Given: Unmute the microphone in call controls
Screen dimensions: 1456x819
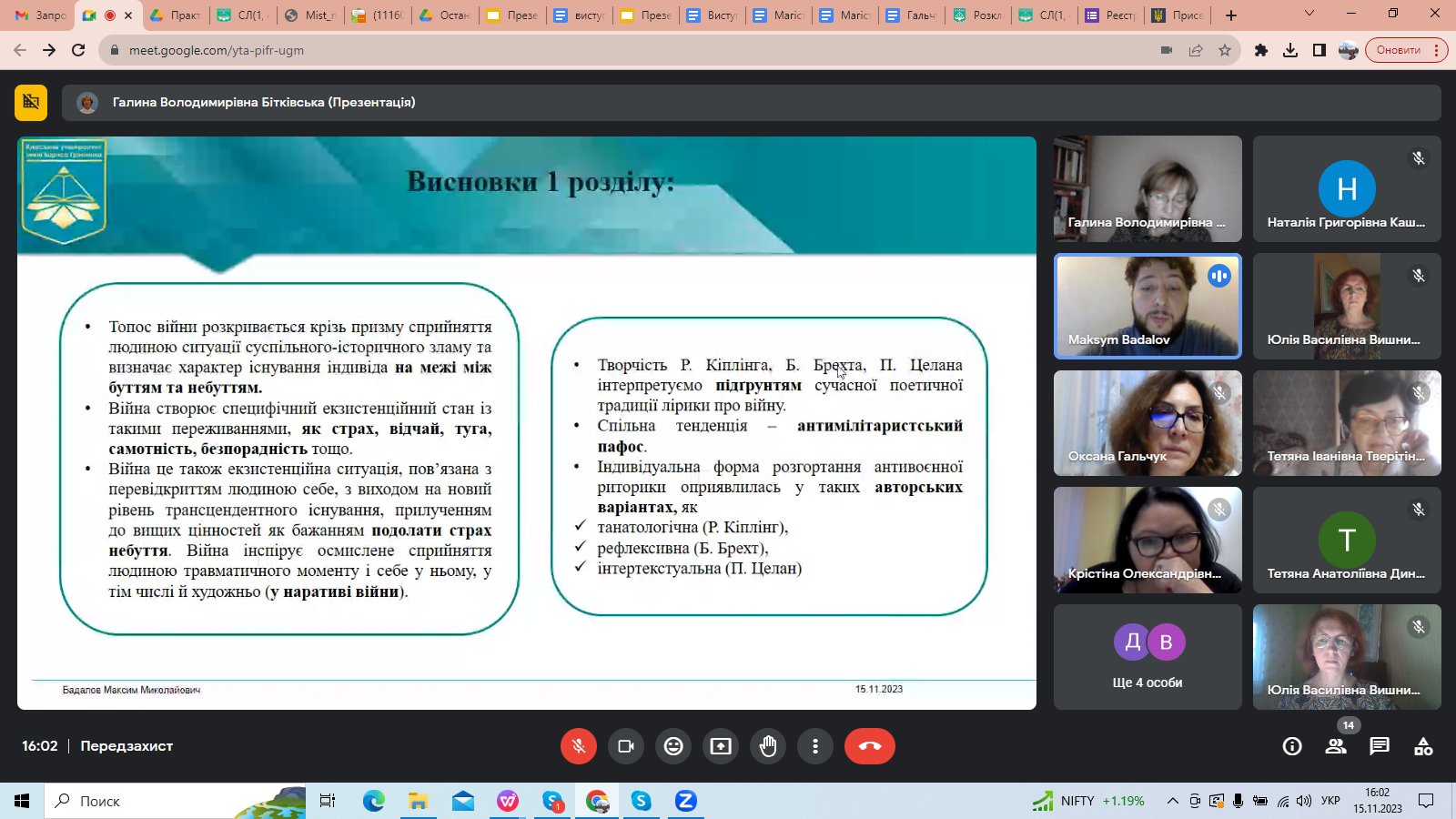Looking at the screenshot, I should (578, 746).
